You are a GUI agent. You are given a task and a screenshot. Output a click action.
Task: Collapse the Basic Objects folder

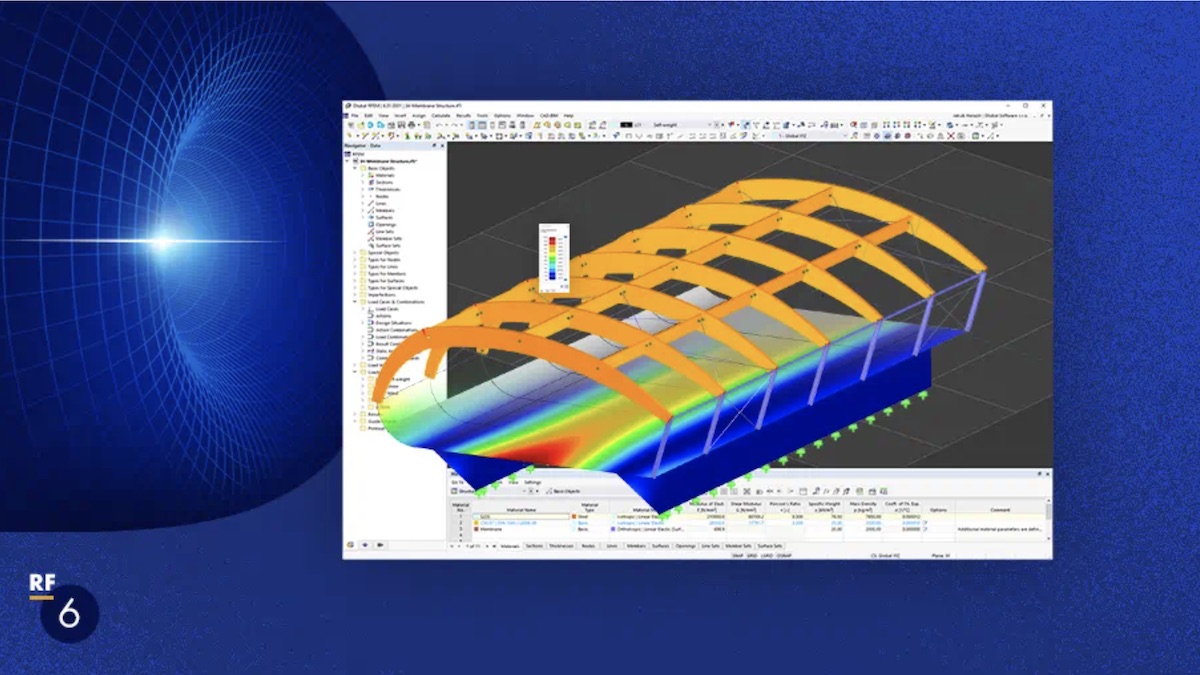(355, 168)
